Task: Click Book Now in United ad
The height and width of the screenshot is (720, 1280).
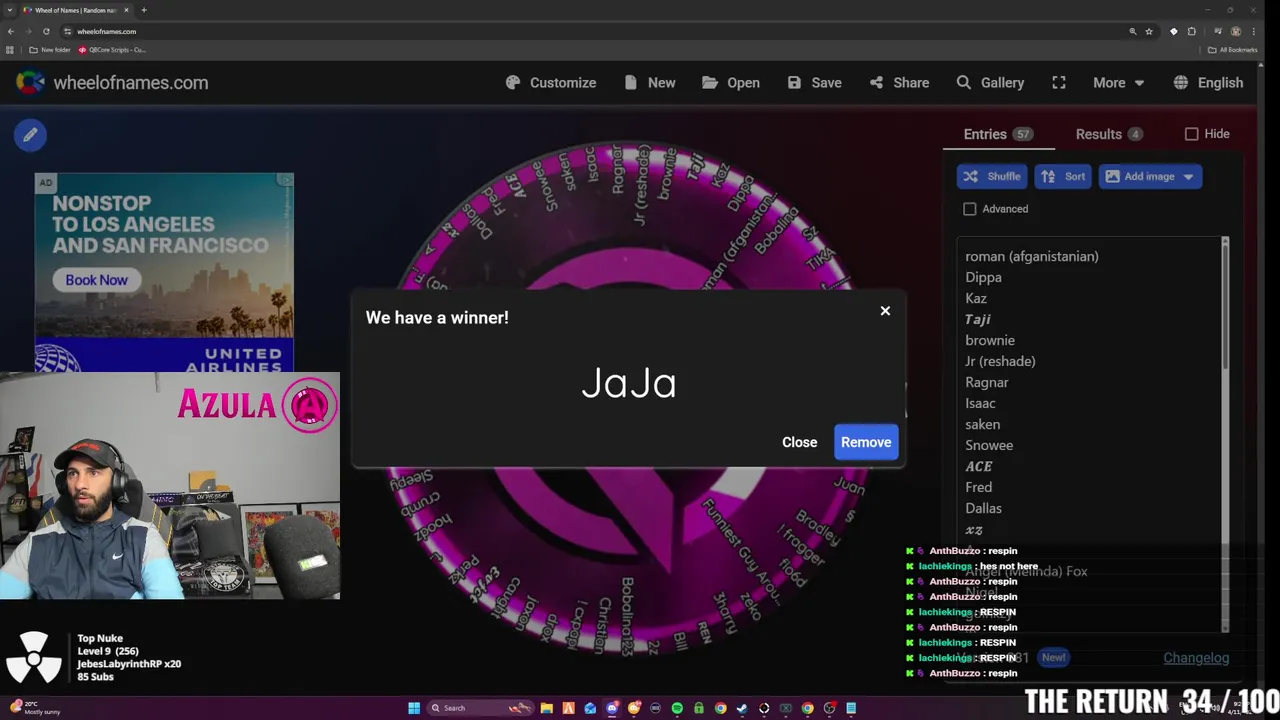Action: pyautogui.click(x=96, y=280)
